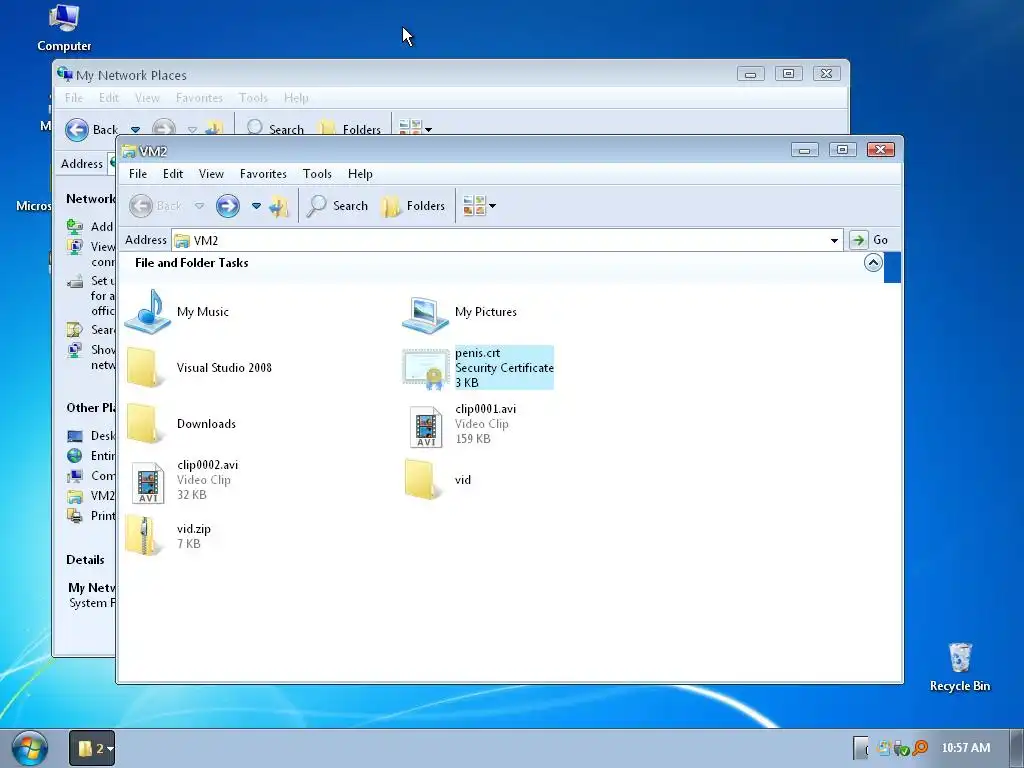The image size is (1024, 768).
Task: Click the taskbar clock showing 10:57 AM
Action: [x=965, y=748]
